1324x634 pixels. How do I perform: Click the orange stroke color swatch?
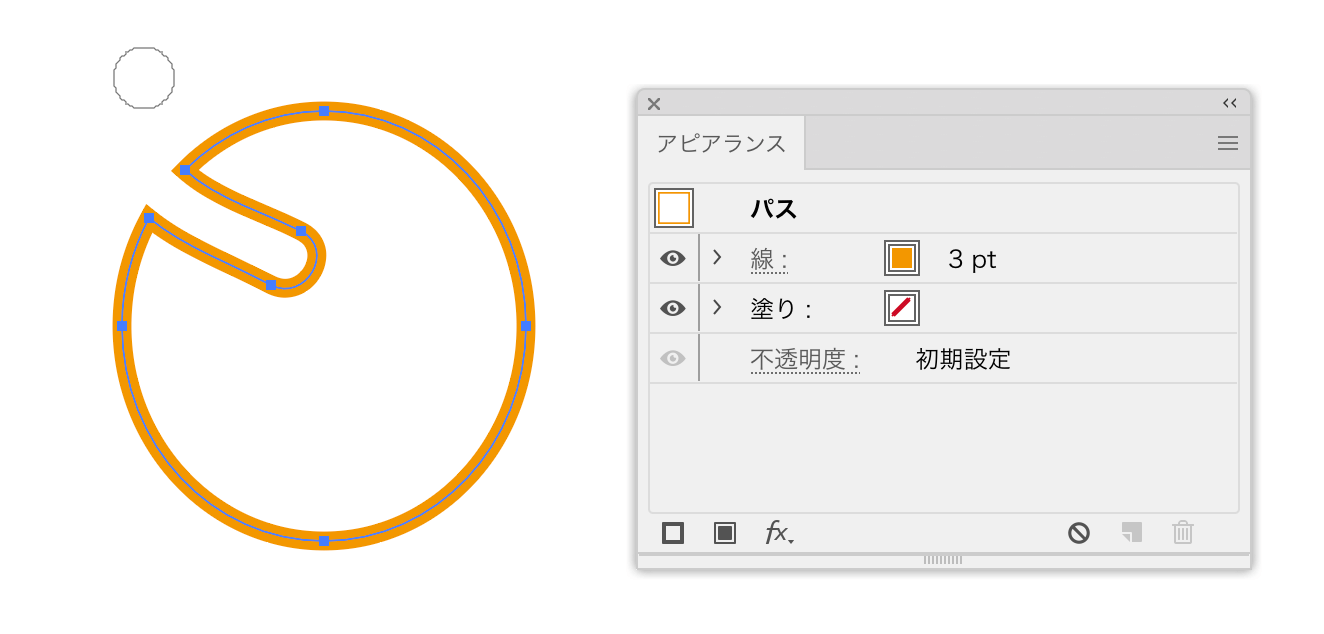pos(899,257)
